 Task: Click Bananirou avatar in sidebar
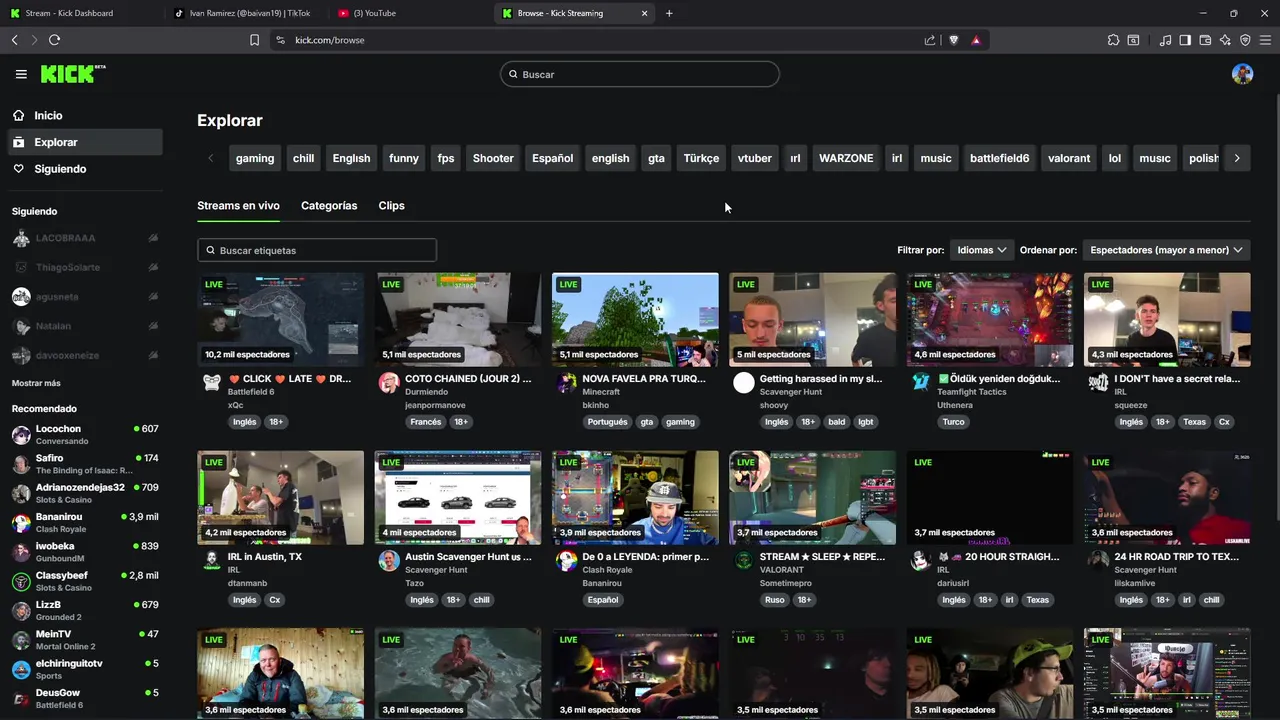click(21, 523)
